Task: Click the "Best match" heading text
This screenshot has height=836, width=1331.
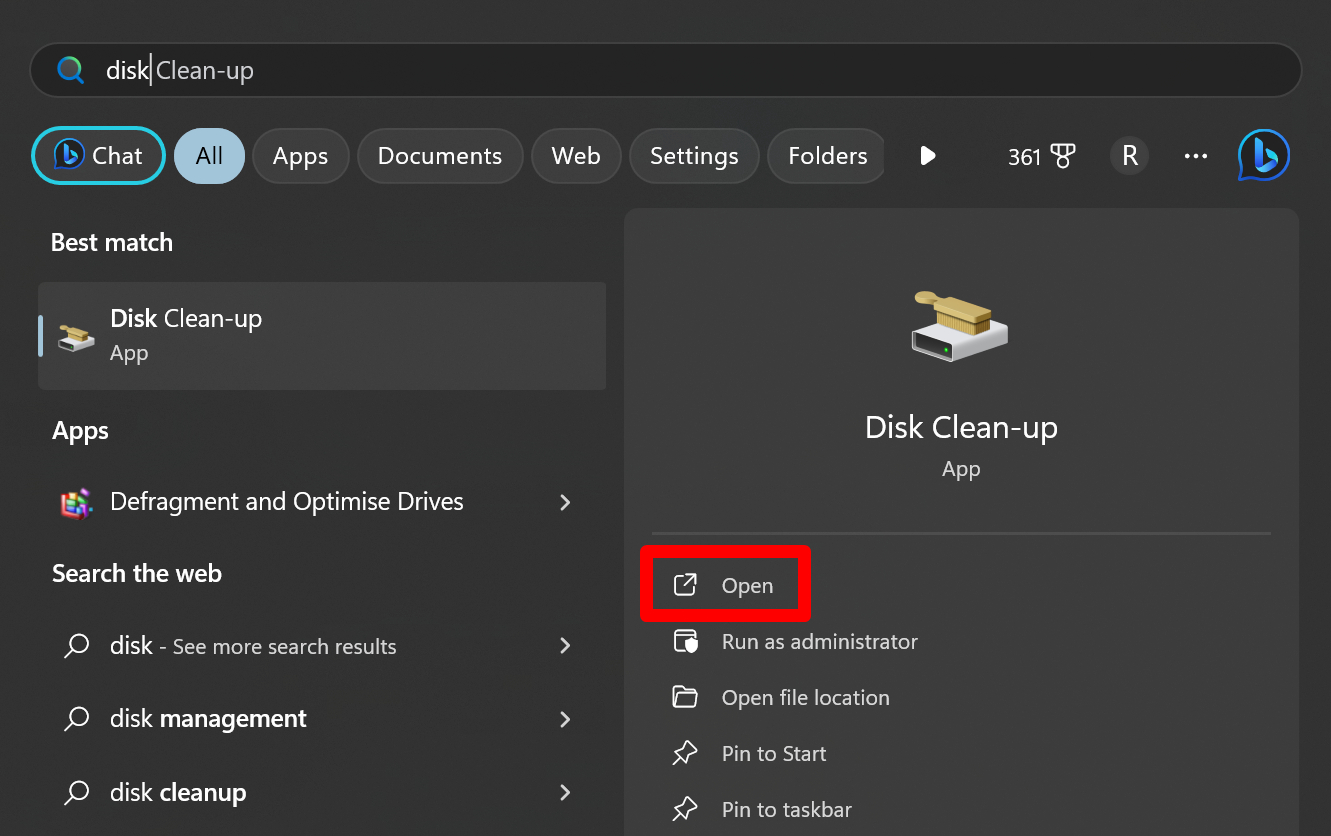Action: point(112,243)
